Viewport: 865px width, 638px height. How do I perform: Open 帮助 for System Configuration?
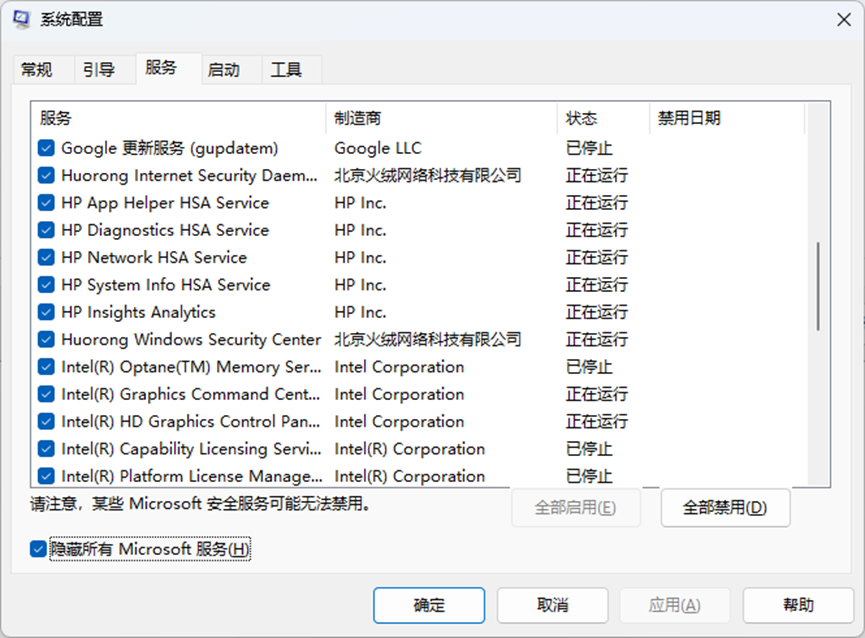pyautogui.click(x=798, y=605)
